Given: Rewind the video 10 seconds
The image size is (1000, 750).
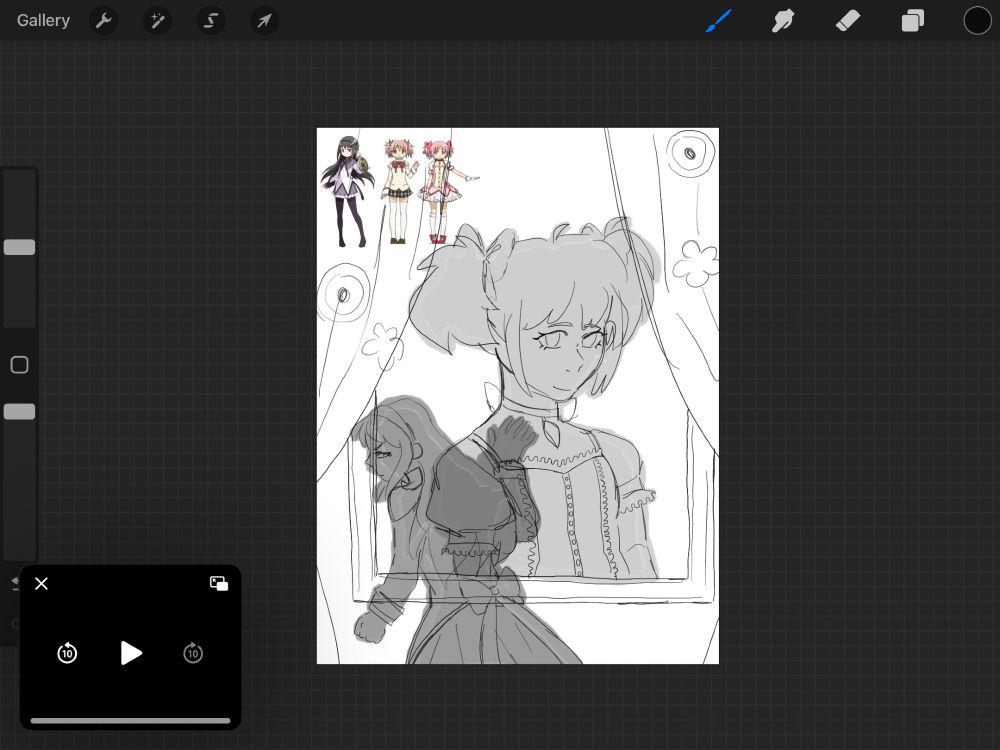Looking at the screenshot, I should click(x=67, y=653).
